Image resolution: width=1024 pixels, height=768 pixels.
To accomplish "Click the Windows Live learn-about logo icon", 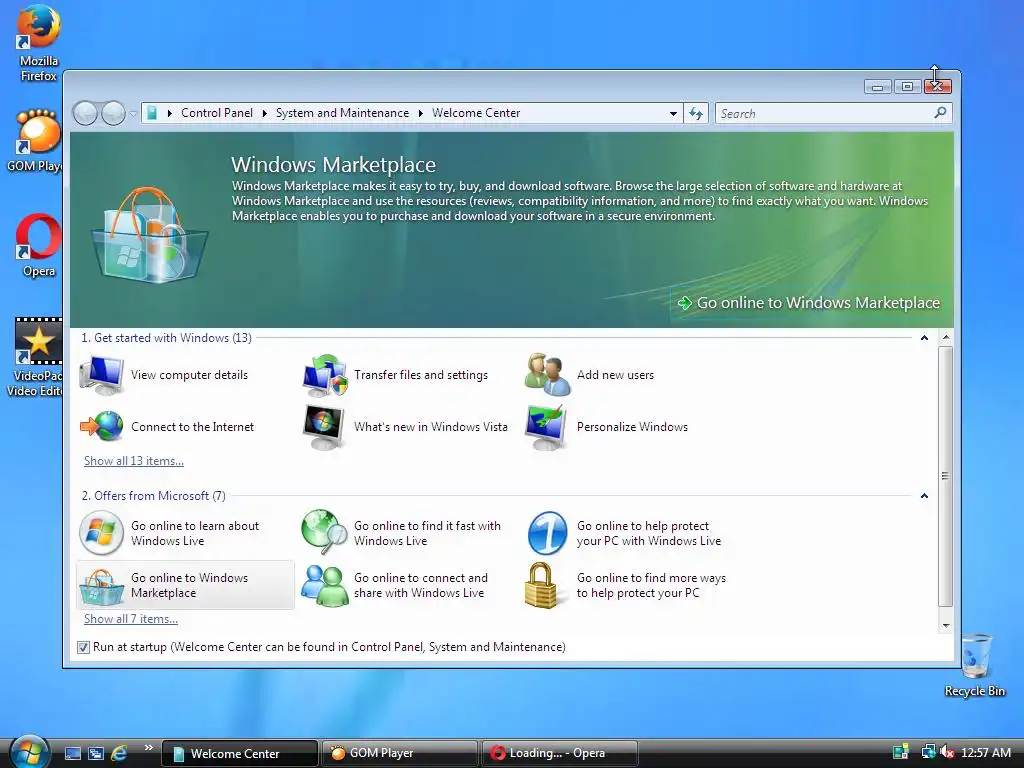I will pyautogui.click(x=101, y=533).
